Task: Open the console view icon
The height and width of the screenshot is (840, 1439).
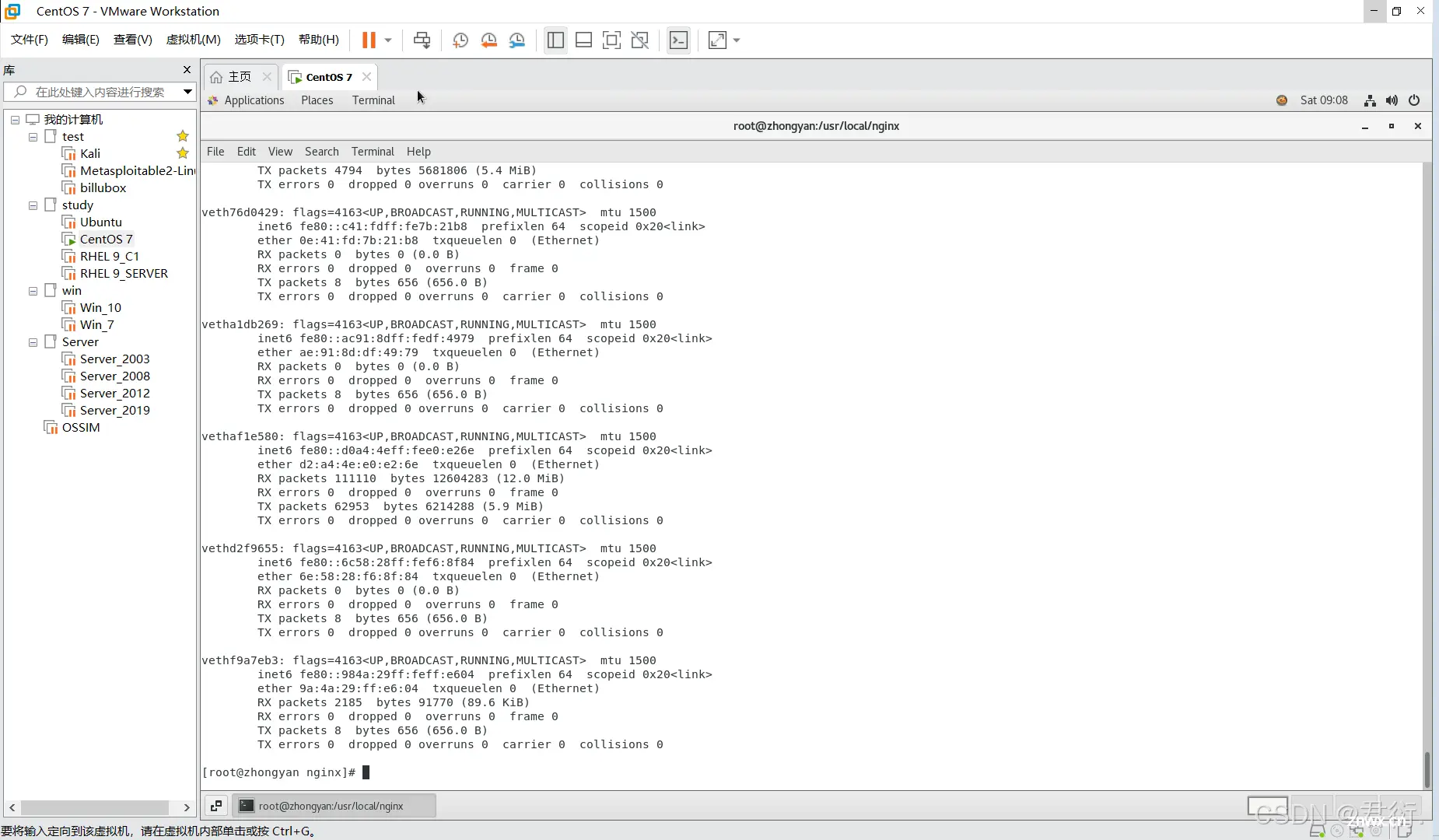Action: click(679, 40)
